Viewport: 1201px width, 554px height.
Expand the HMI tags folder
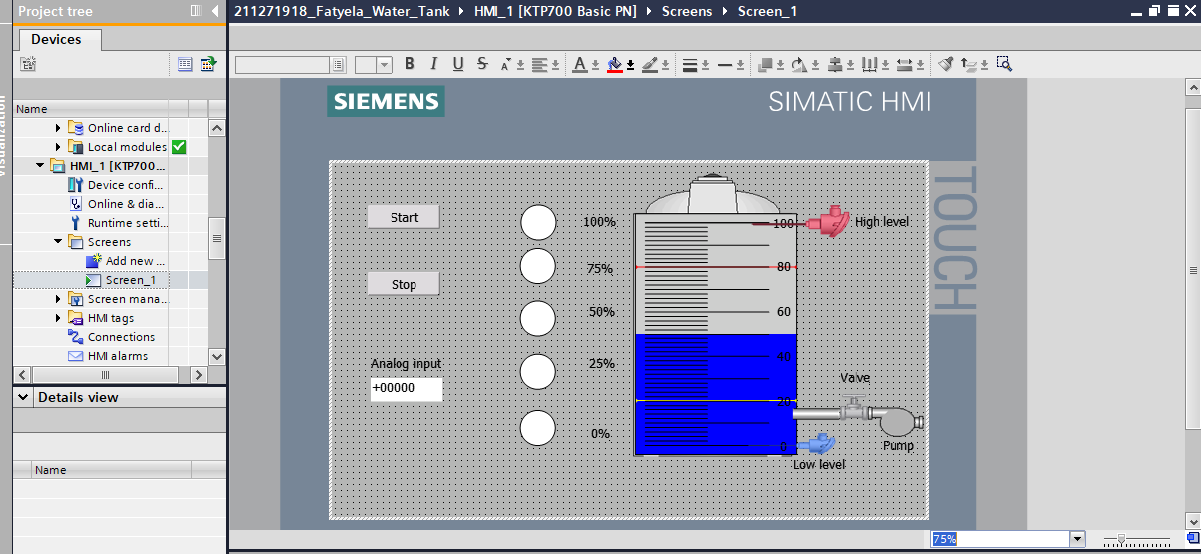coord(59,318)
